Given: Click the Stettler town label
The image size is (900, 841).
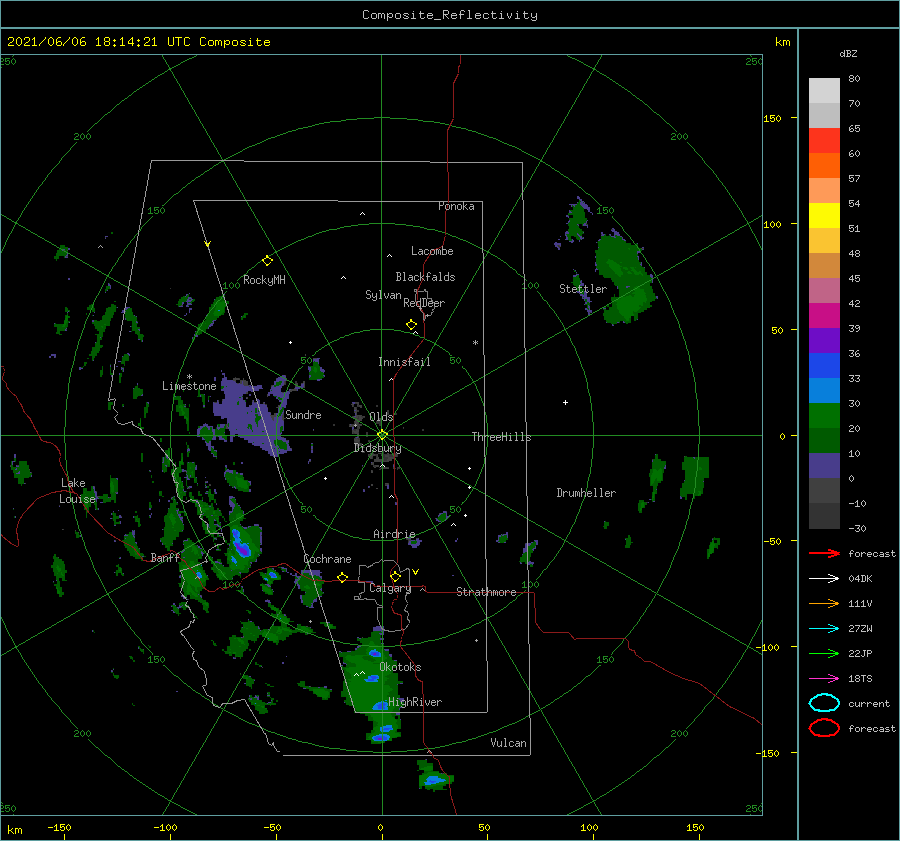Looking at the screenshot, I should (x=583, y=289).
